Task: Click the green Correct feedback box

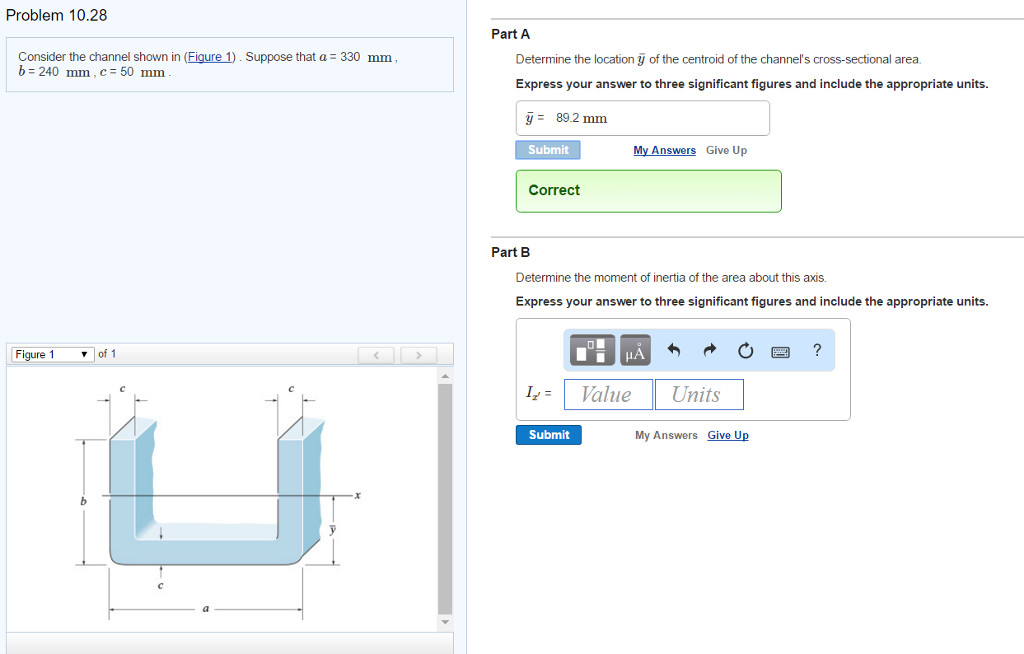Action: click(x=648, y=191)
